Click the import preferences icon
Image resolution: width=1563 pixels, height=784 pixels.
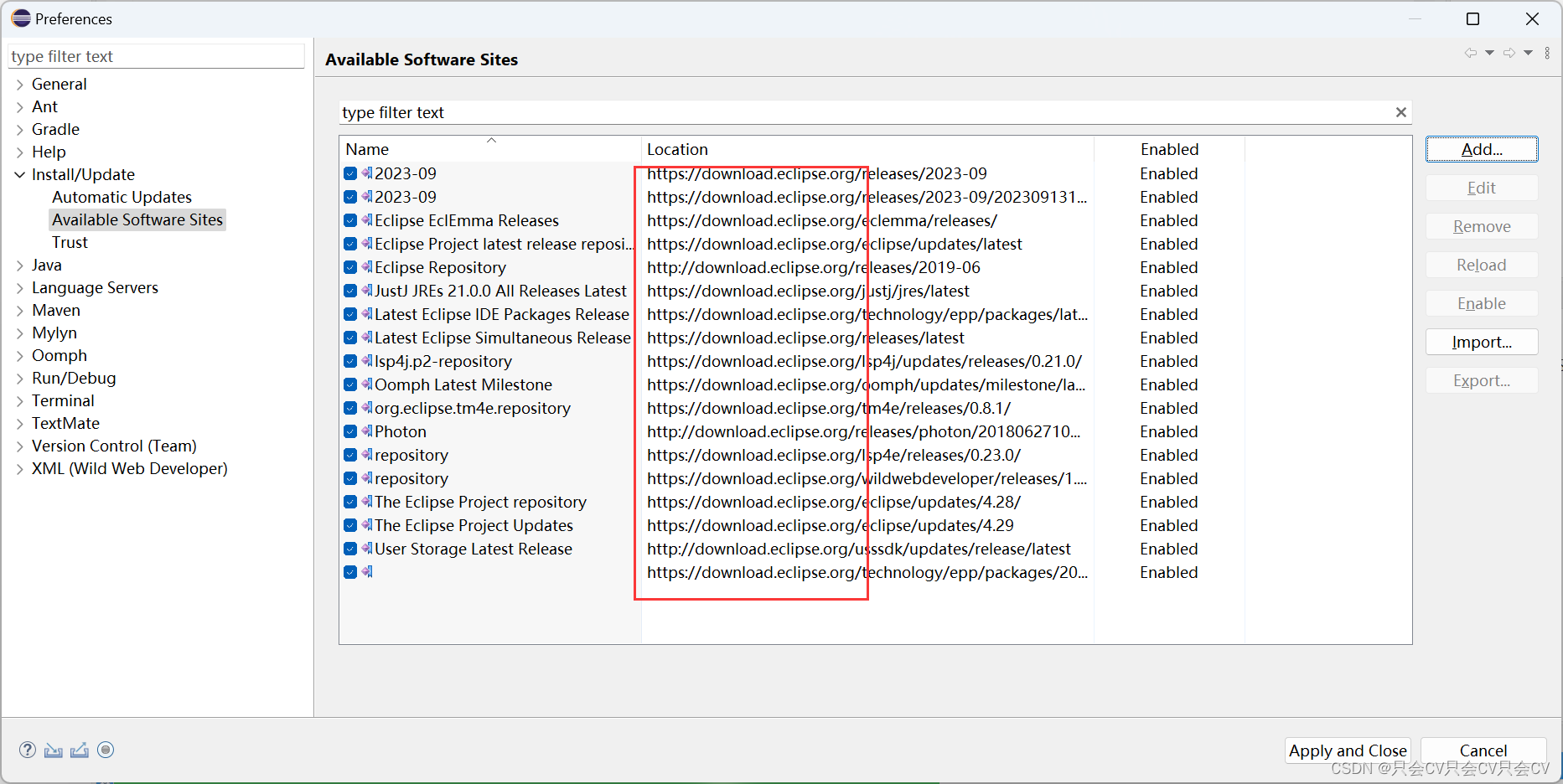point(54,750)
